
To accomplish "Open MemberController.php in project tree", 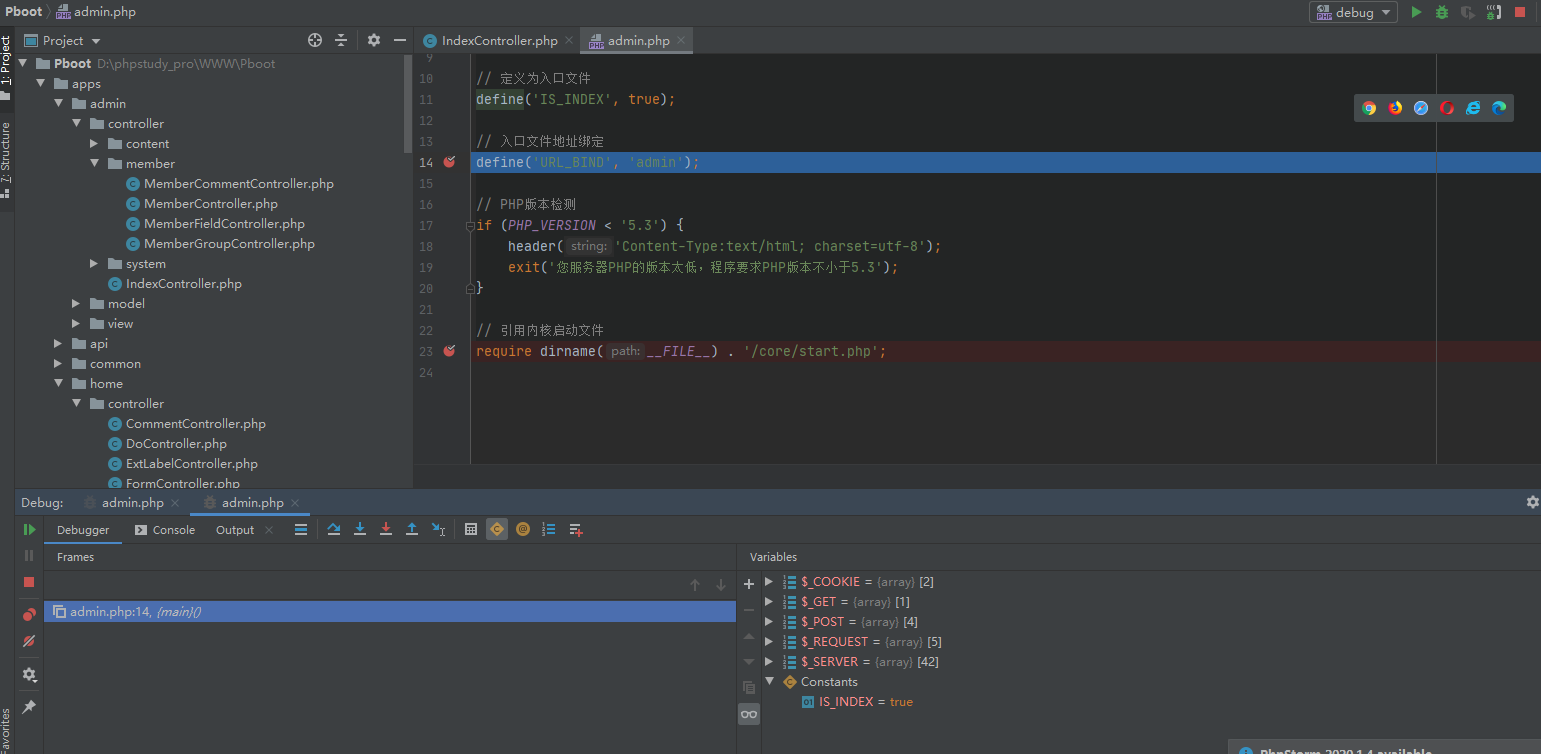I will coord(211,204).
